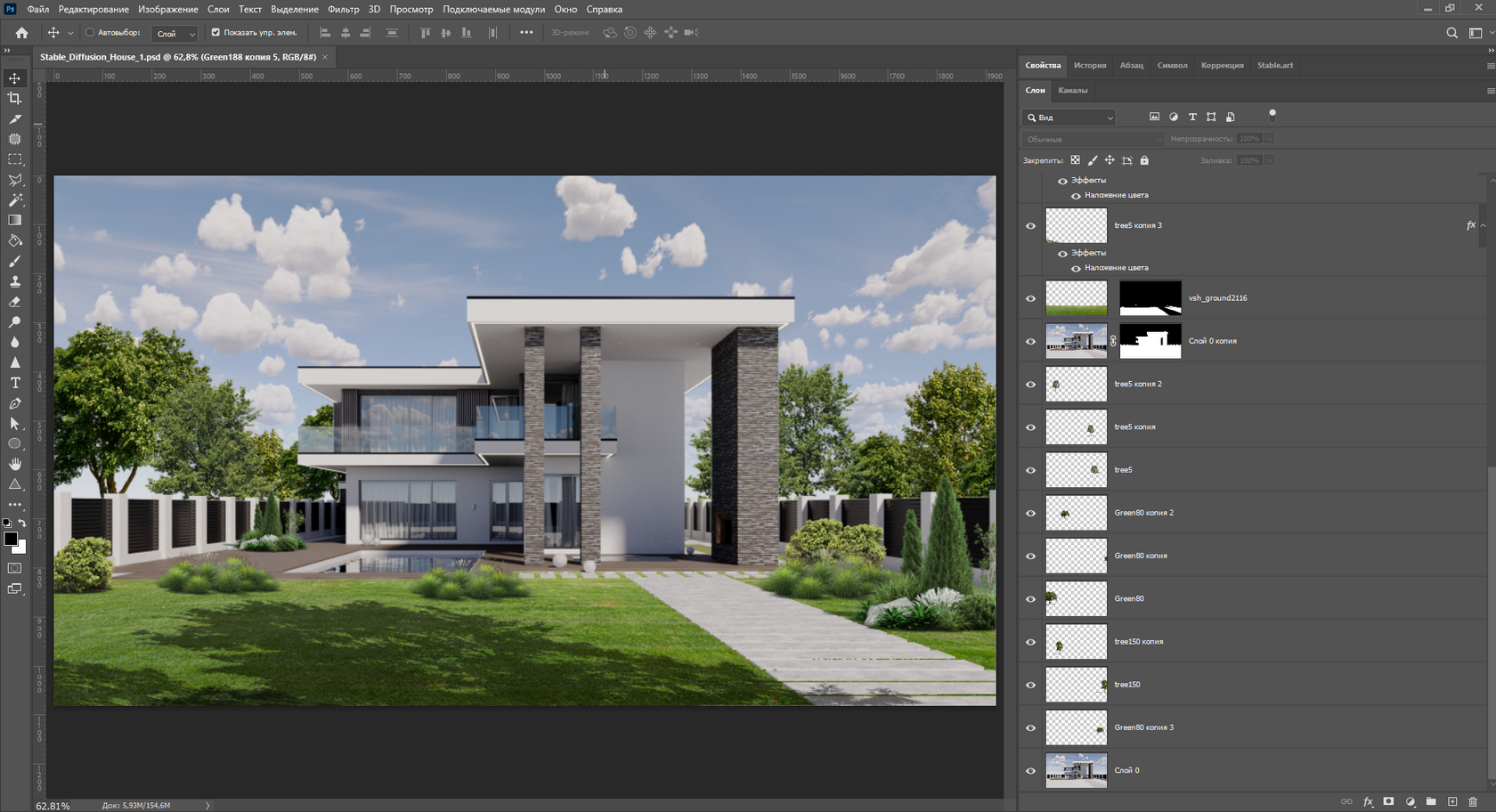Switch to the Каналы tab

(1073, 90)
